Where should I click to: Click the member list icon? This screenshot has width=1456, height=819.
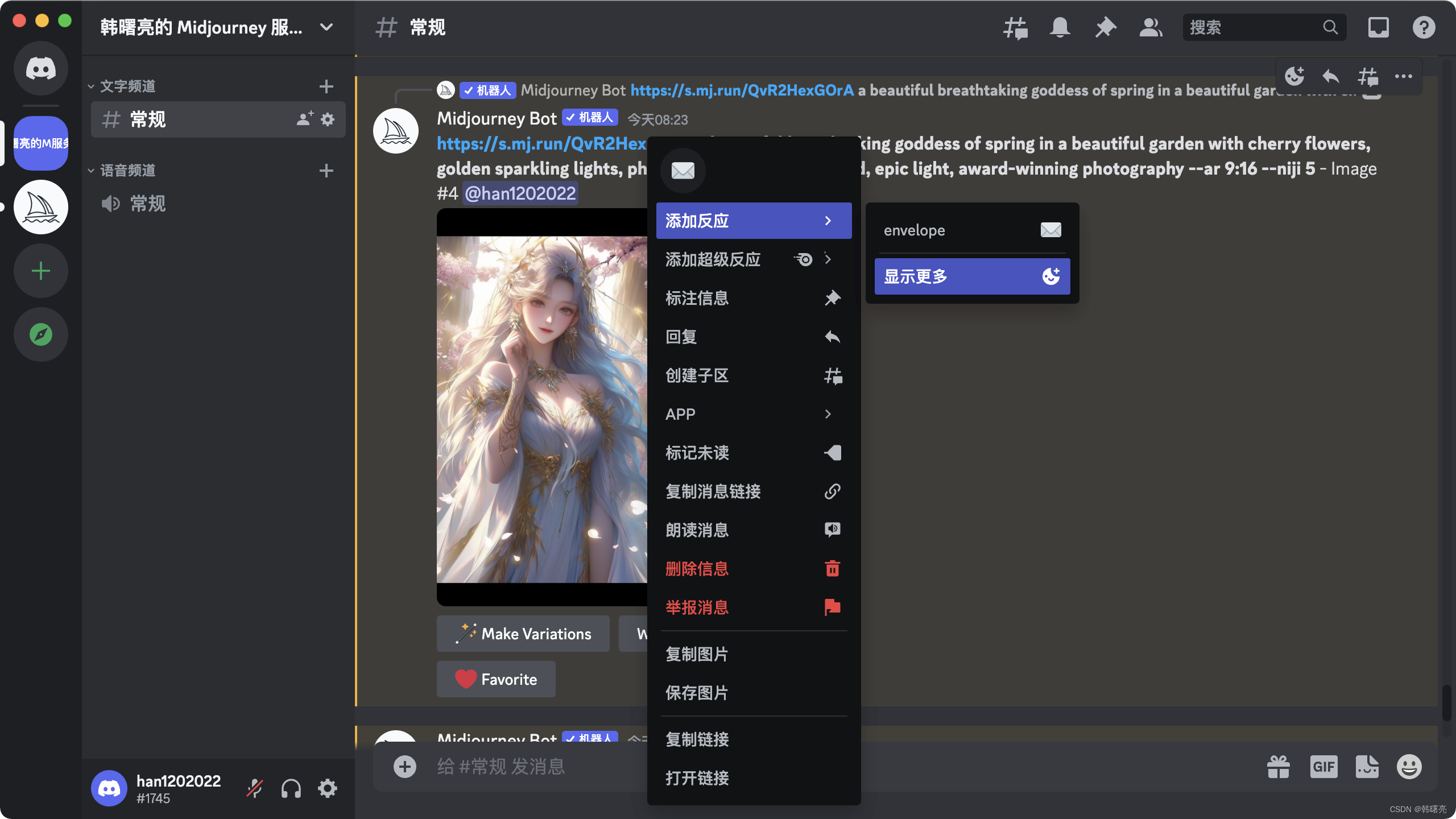tap(1151, 27)
